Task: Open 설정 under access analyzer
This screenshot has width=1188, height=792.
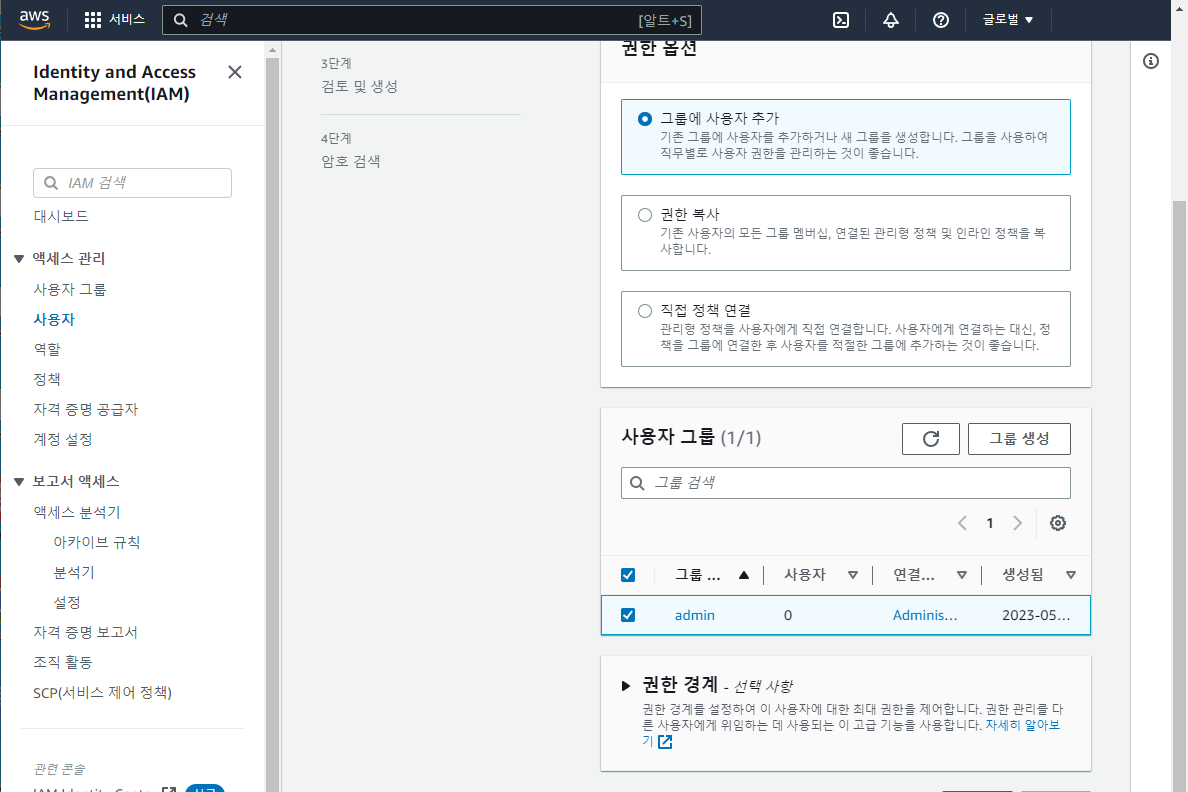Action: pos(67,603)
